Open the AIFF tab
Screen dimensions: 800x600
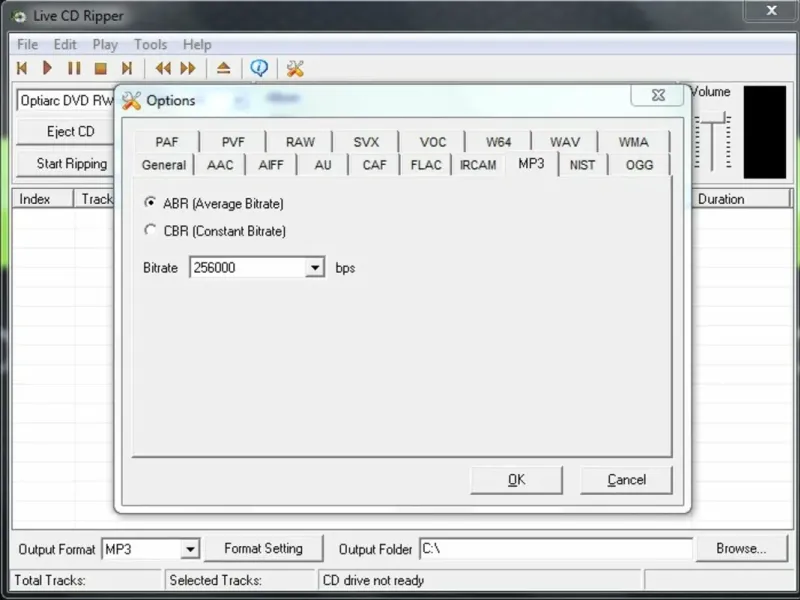point(271,165)
